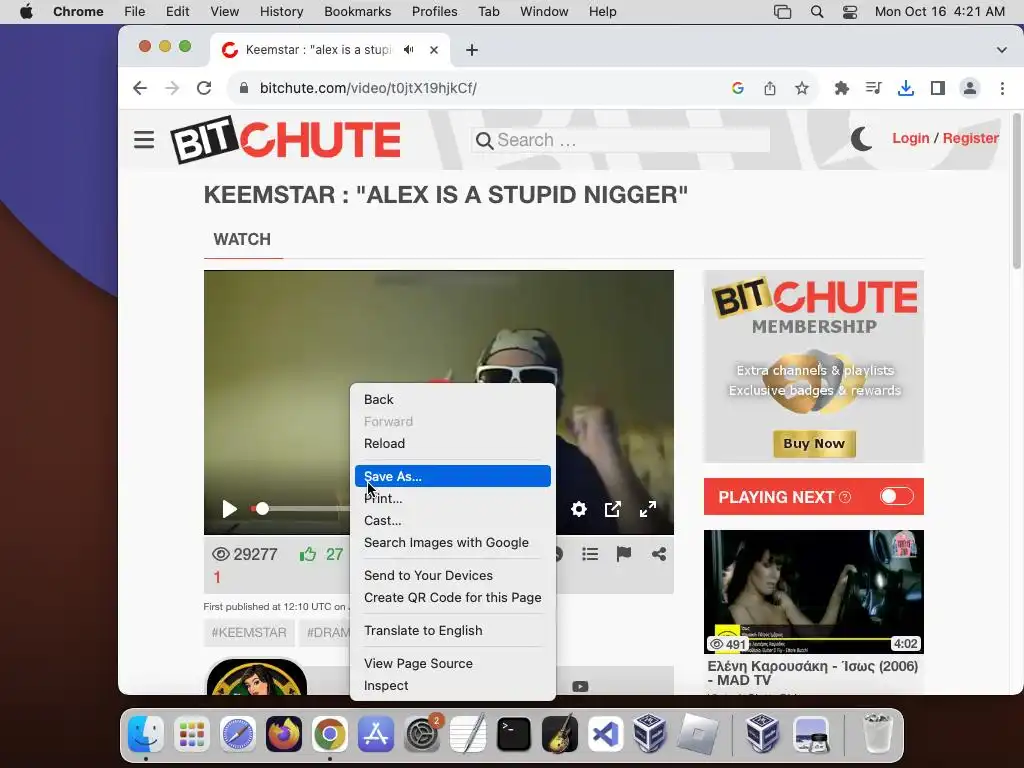The width and height of the screenshot is (1024, 768).
Task: Click the Login link
Action: pyautogui.click(x=910, y=138)
